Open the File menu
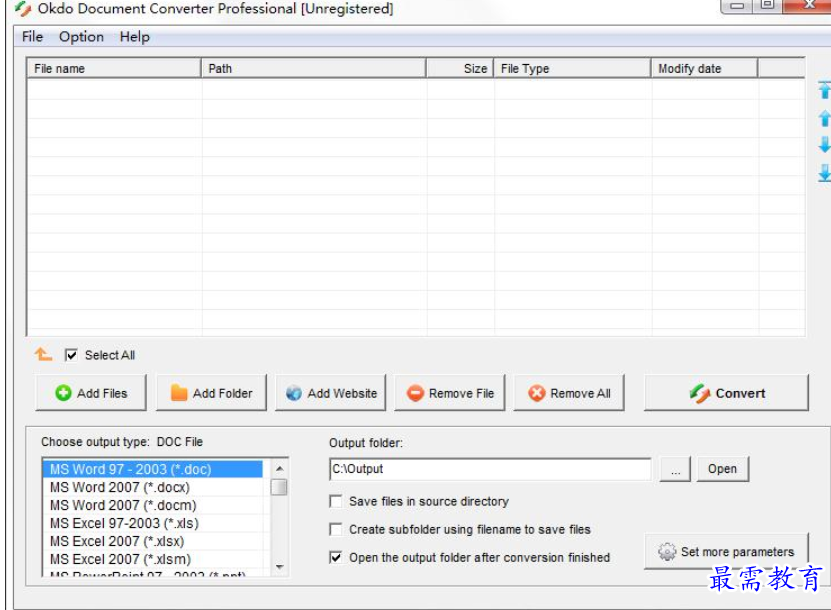831x610 pixels. [x=32, y=37]
